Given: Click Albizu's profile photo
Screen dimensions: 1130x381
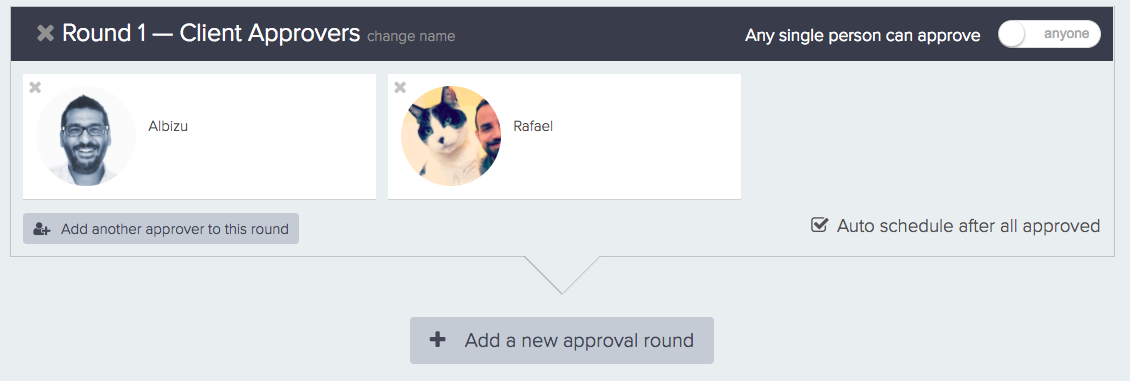Looking at the screenshot, I should [x=86, y=136].
